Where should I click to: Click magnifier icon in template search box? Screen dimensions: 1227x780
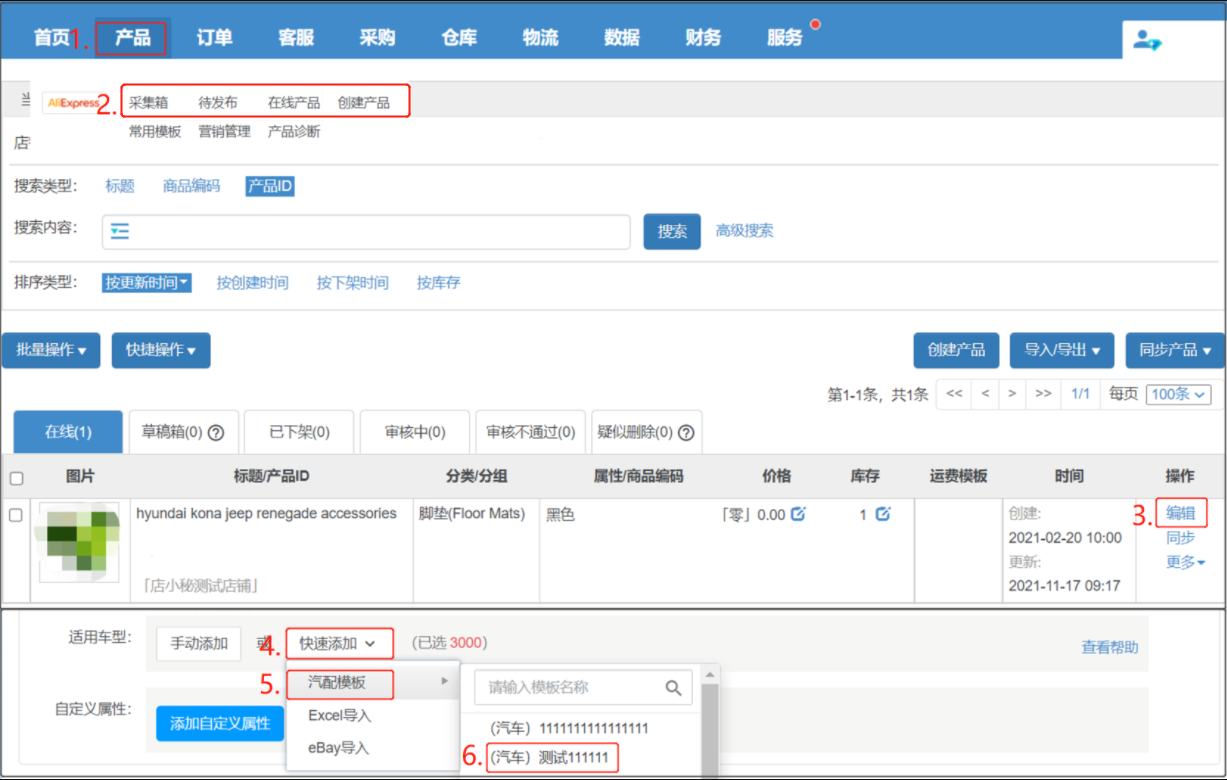click(675, 688)
